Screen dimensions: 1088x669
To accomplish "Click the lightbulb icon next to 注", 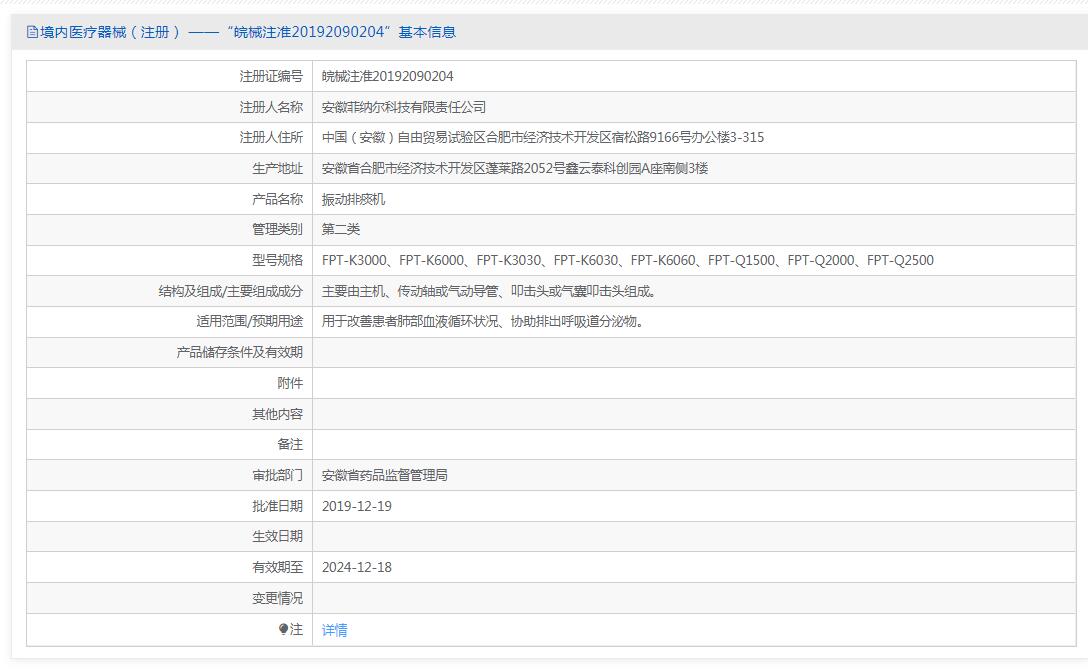I will [283, 629].
